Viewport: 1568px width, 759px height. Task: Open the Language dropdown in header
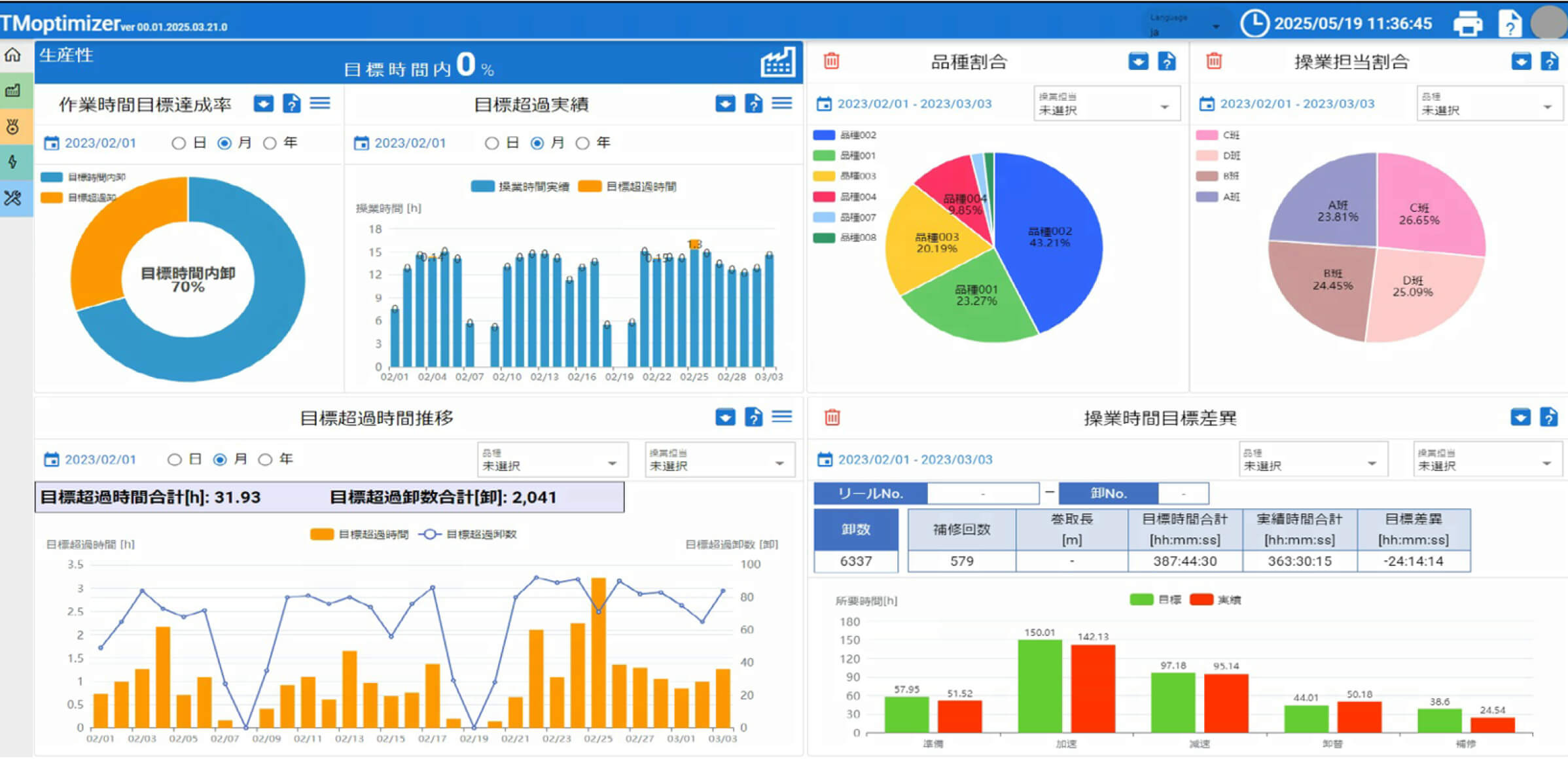1186,25
